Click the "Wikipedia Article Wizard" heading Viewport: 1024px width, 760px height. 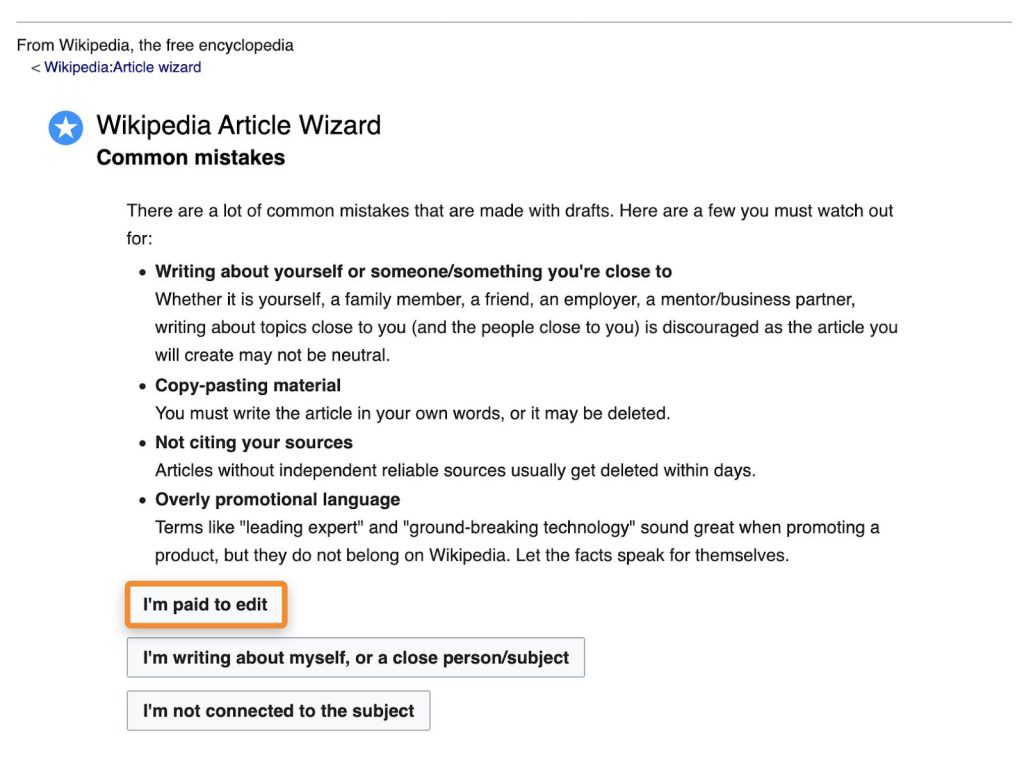[238, 126]
